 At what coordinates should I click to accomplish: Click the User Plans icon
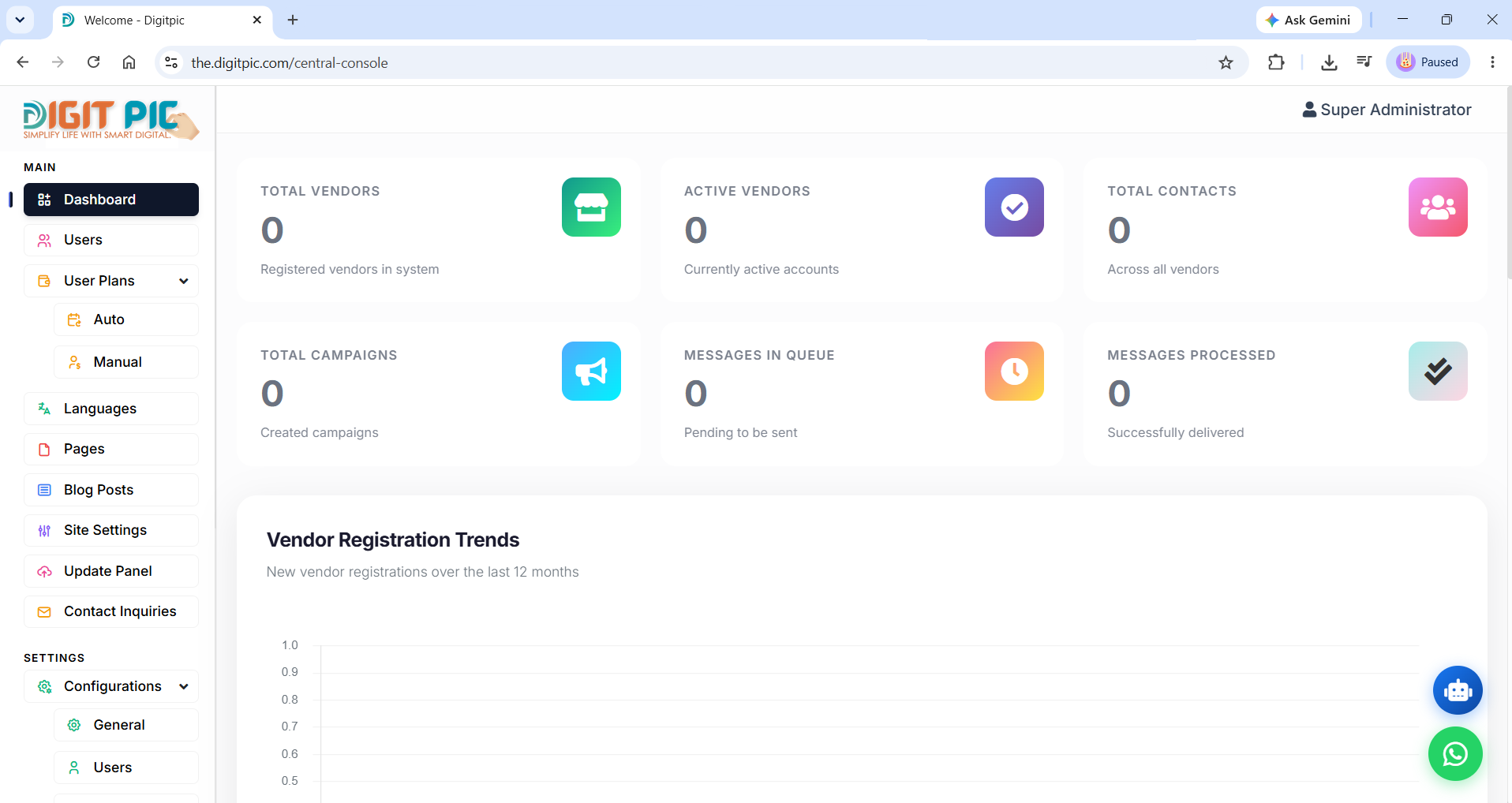click(x=44, y=281)
